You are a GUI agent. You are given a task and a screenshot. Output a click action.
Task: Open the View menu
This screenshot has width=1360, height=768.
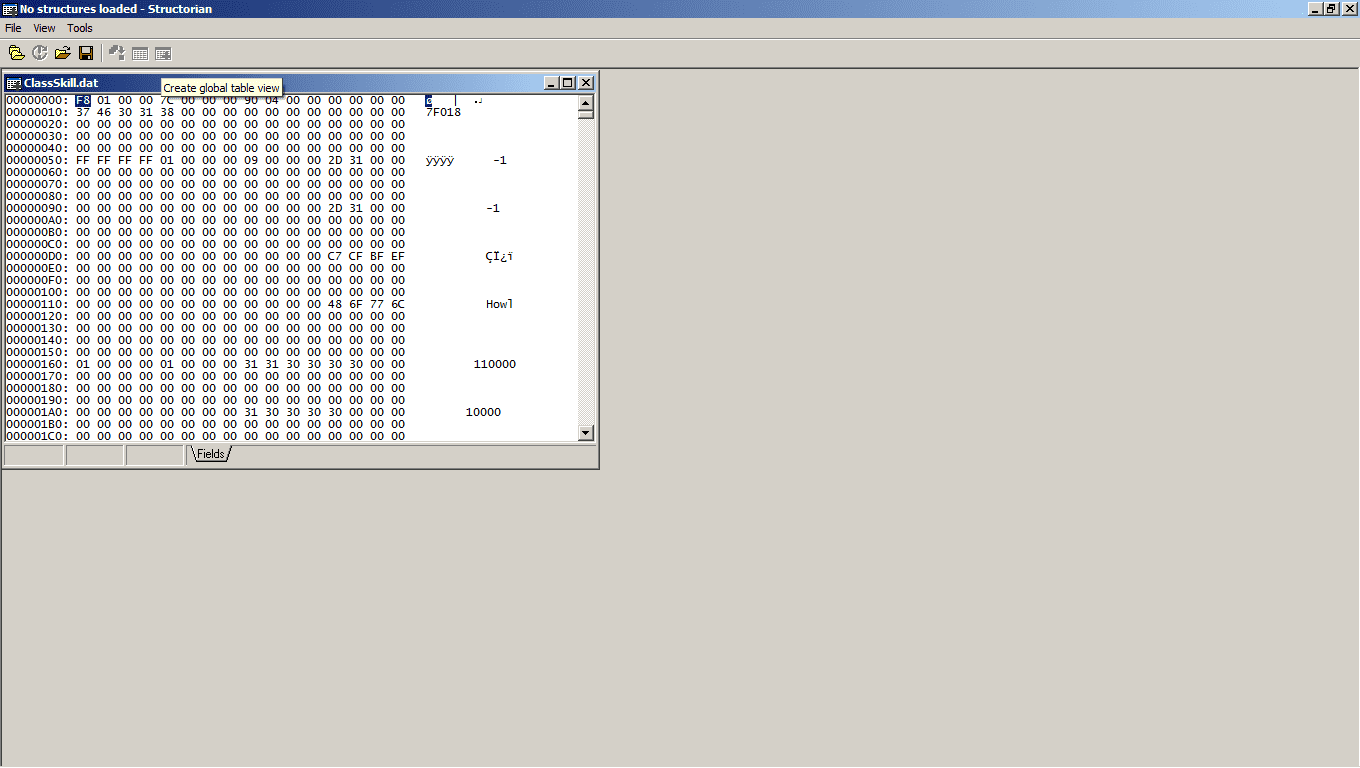tap(45, 28)
